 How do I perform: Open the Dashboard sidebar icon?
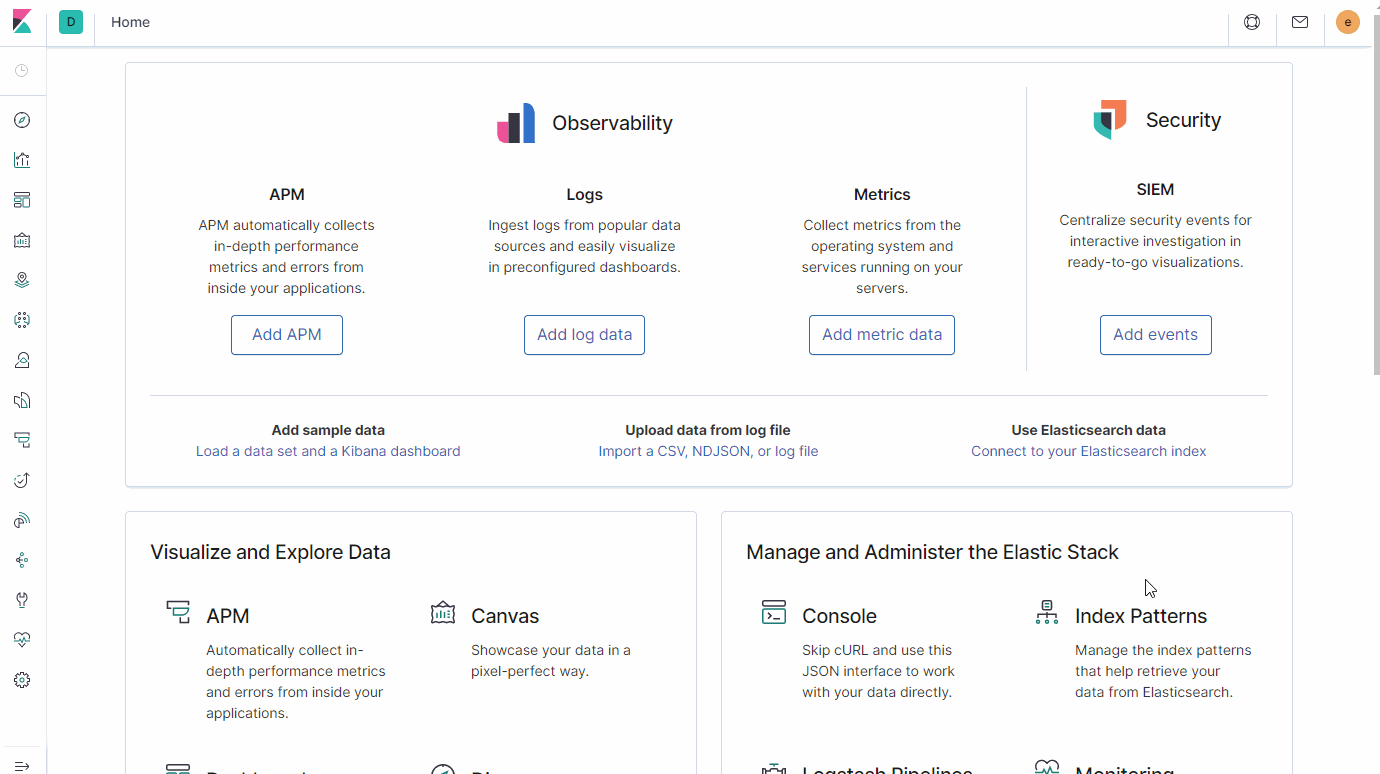coord(22,199)
